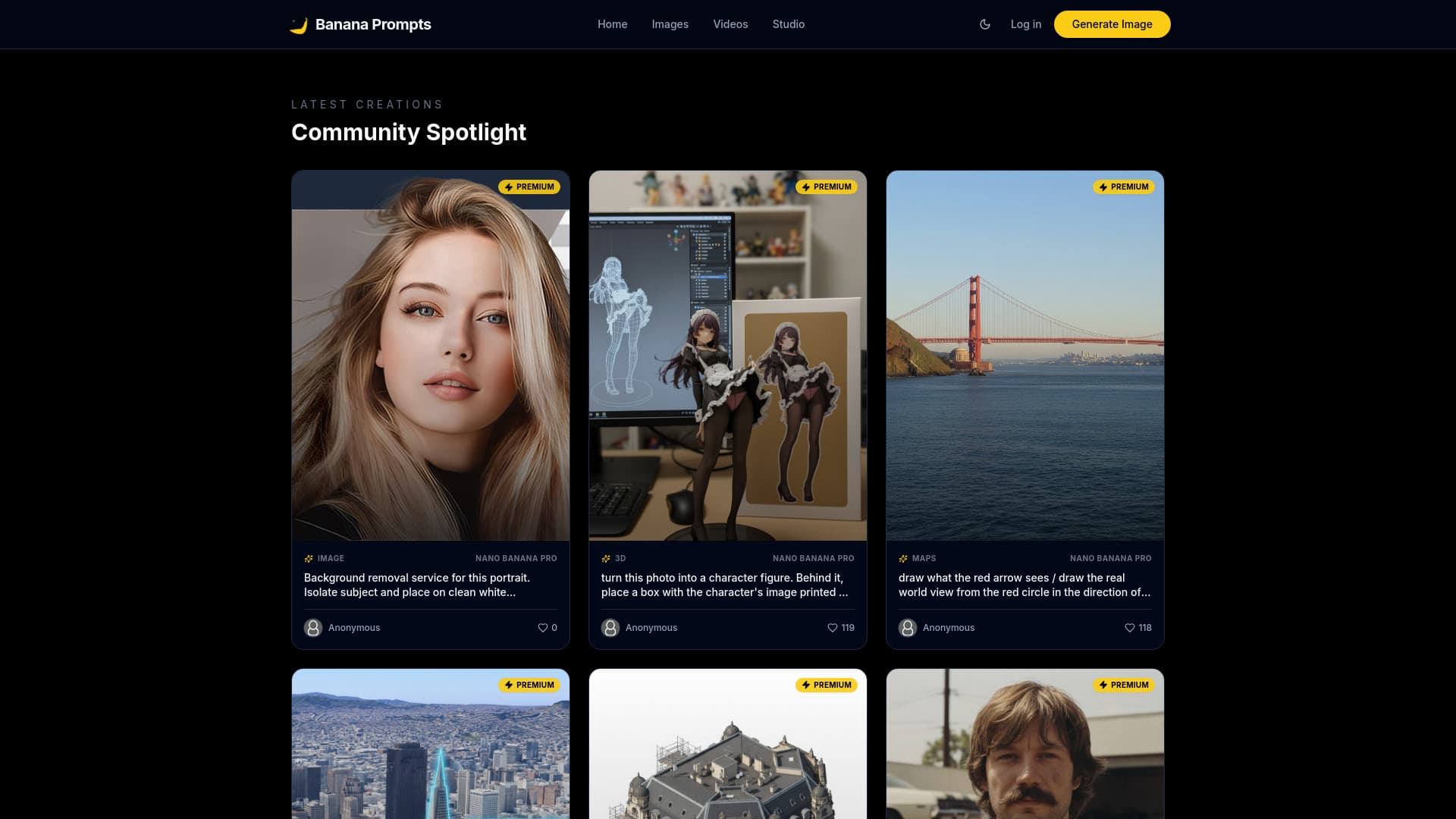
Task: Click sparkle icon beside 3D label
Action: [x=606, y=559]
